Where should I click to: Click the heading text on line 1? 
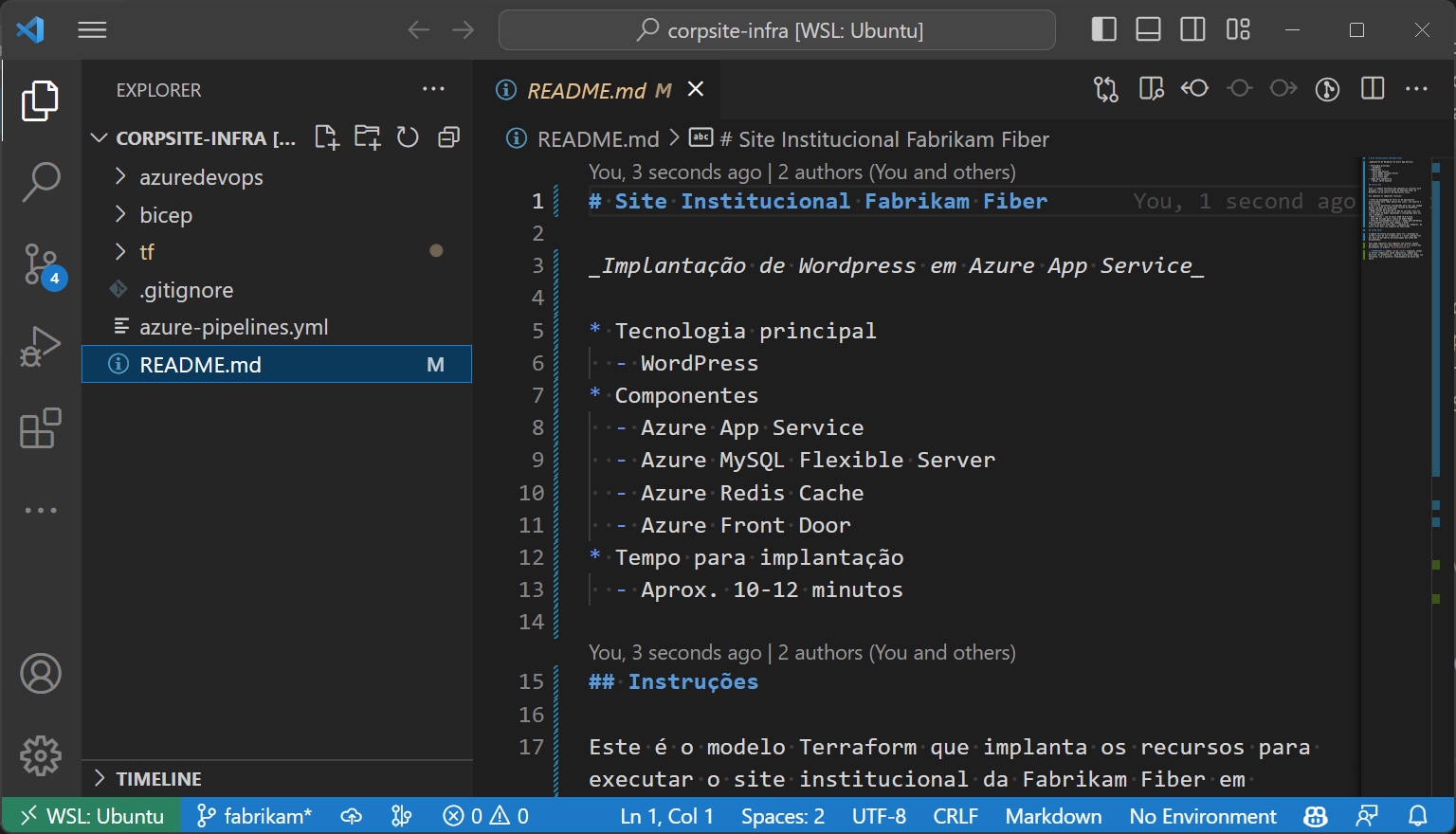[818, 201]
